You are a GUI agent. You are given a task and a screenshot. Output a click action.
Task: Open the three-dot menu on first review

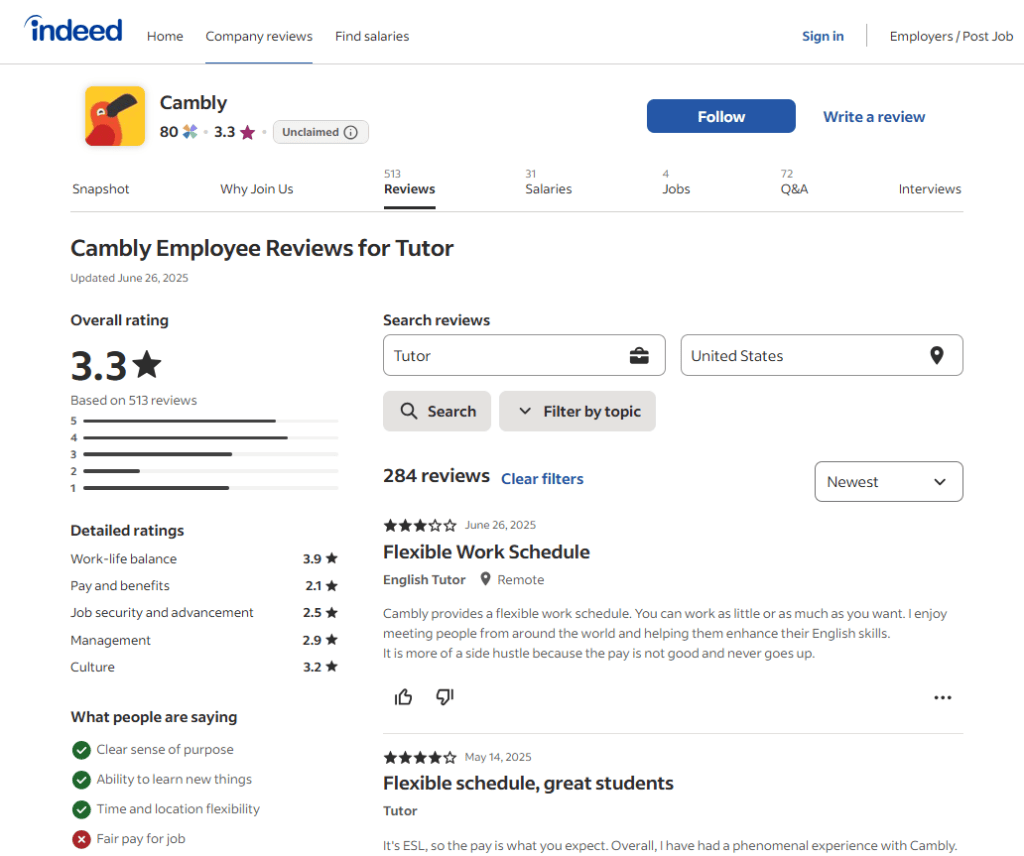(x=942, y=698)
